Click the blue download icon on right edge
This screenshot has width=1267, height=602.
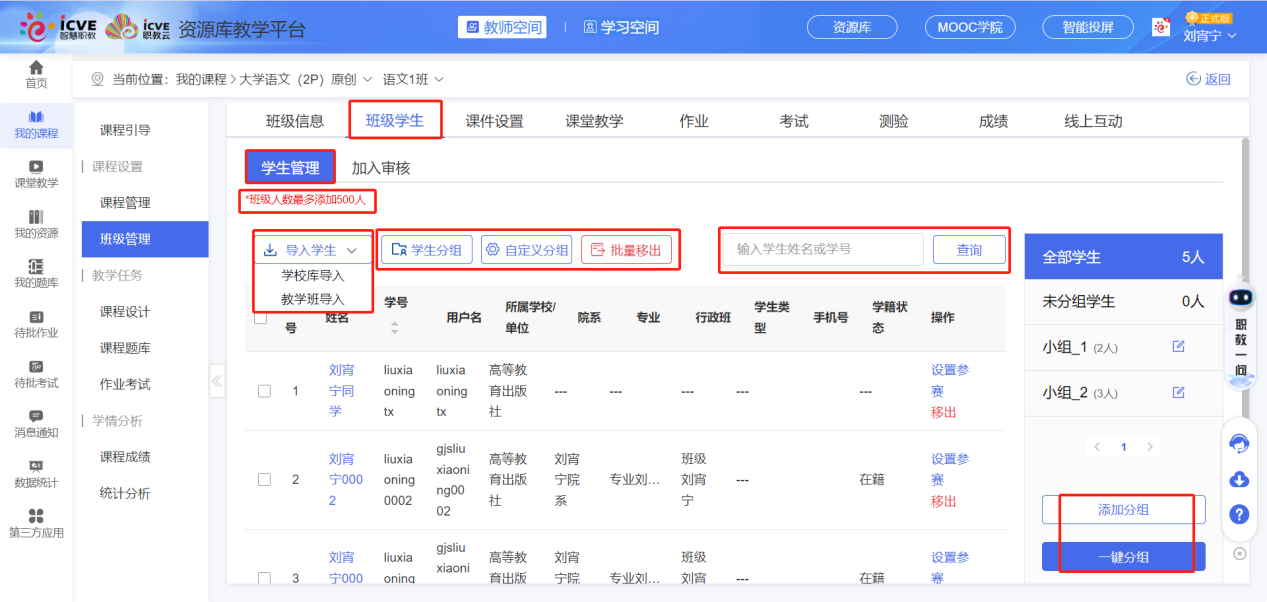(1239, 479)
